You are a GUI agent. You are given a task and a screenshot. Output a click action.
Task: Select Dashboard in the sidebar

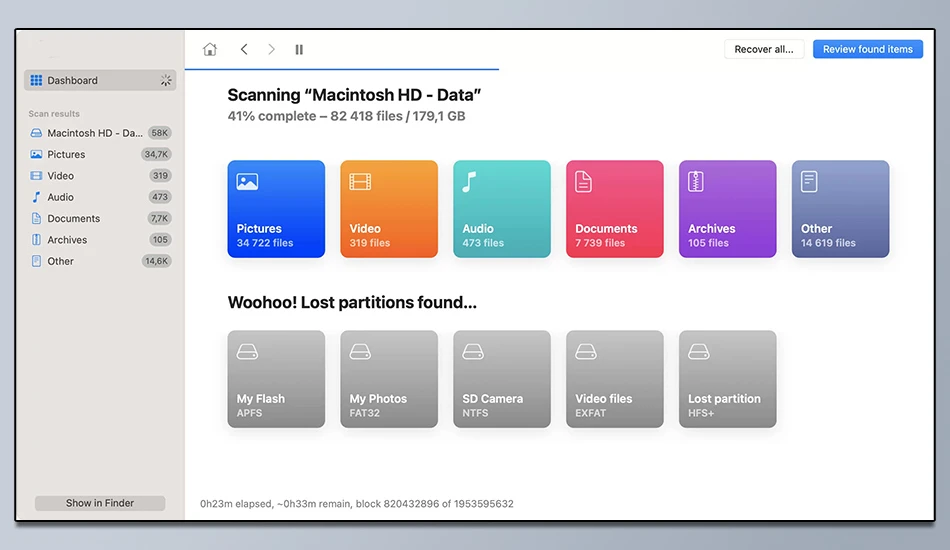click(x=100, y=80)
